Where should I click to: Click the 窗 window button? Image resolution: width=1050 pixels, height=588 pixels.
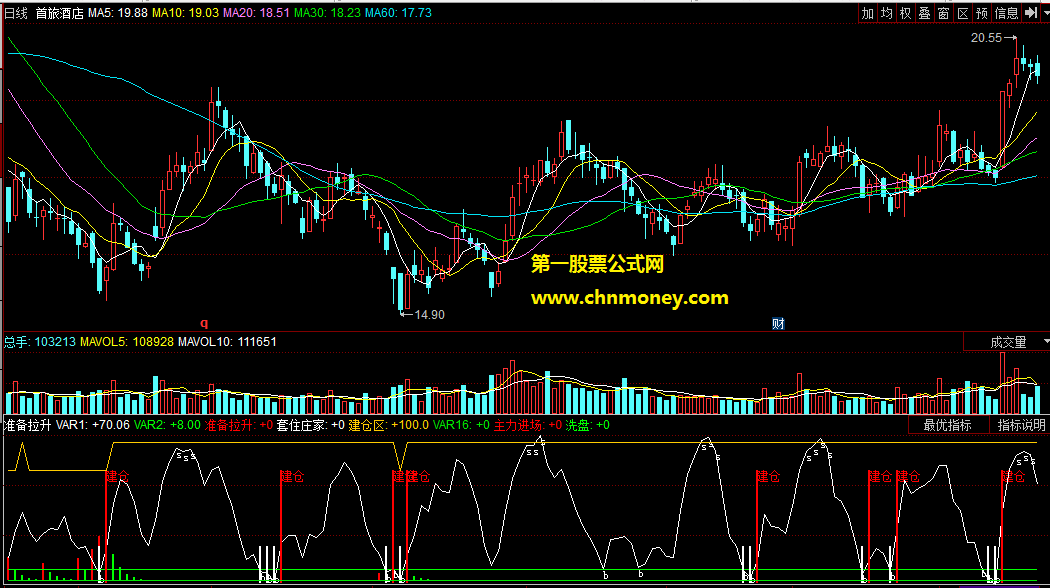(944, 13)
